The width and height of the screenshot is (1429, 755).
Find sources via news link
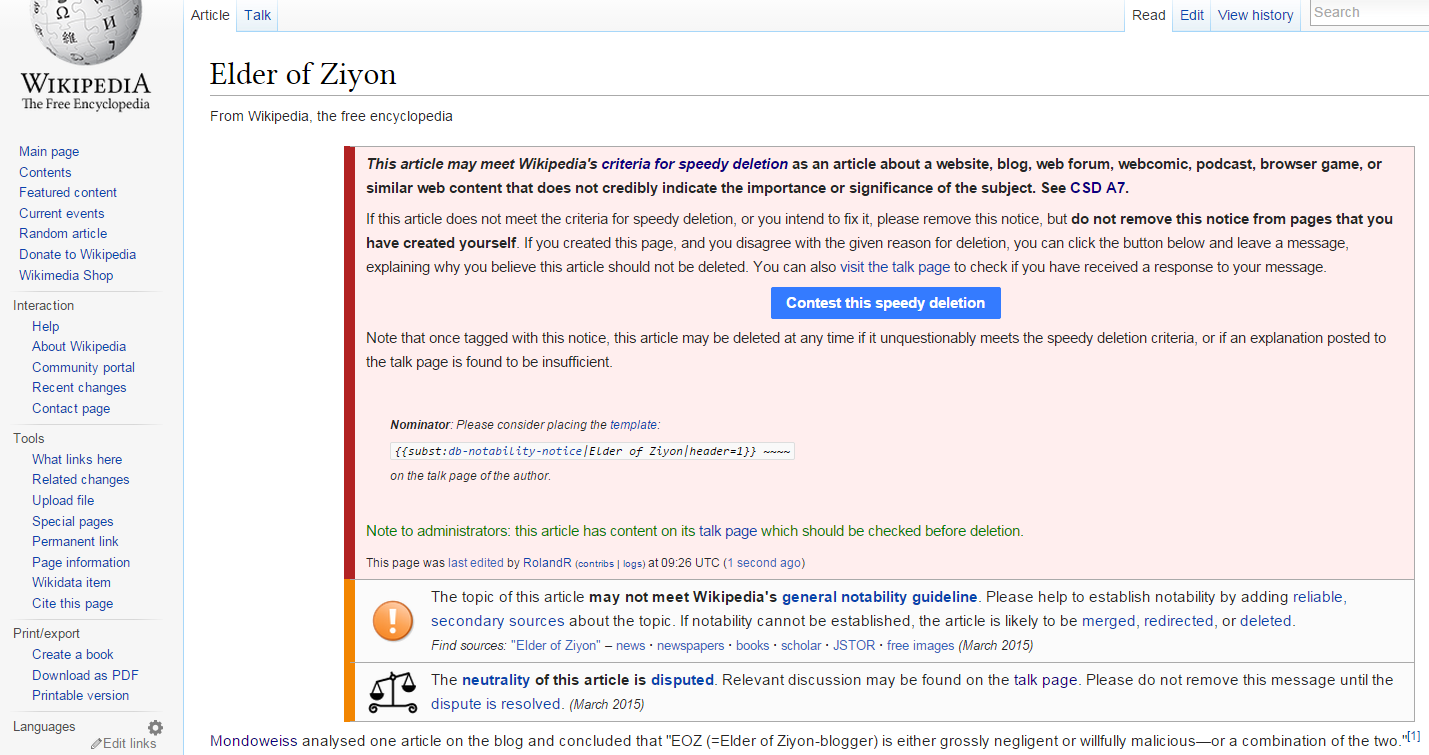[x=630, y=646]
